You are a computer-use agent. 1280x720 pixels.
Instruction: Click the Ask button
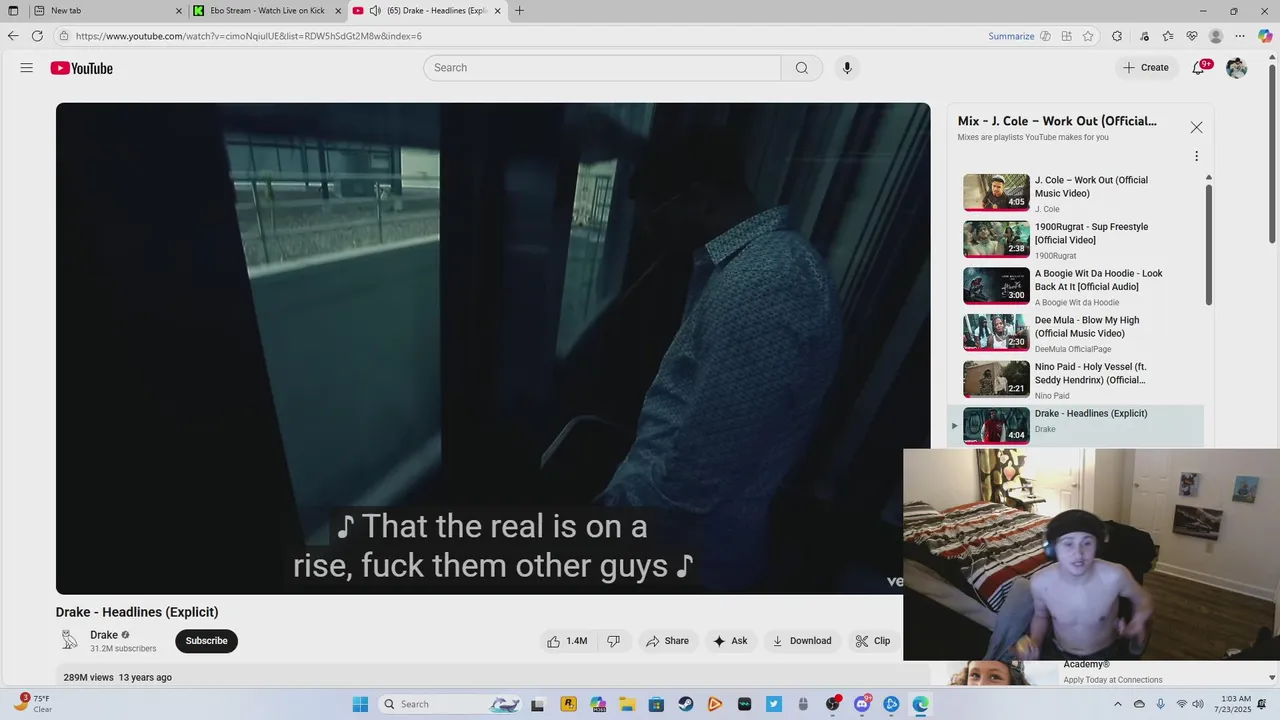[730, 641]
